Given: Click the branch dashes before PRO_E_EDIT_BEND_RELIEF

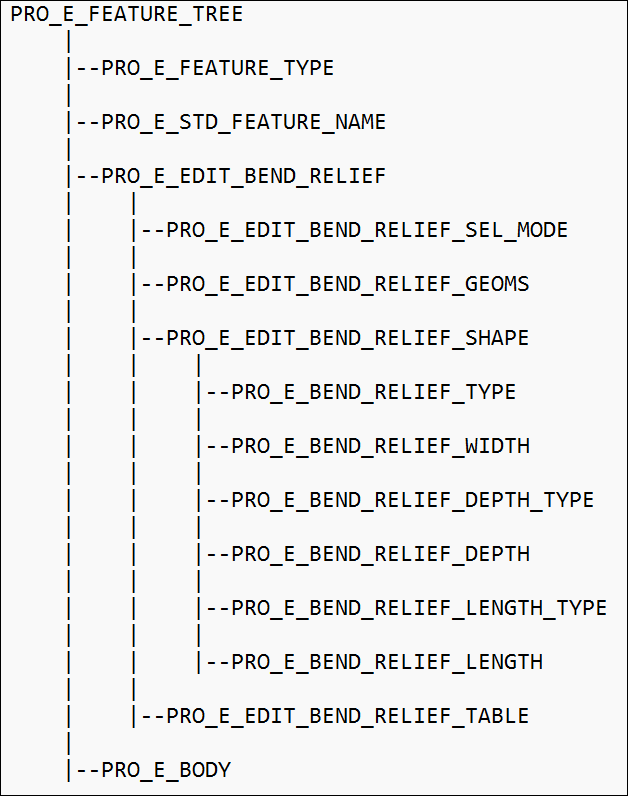Looking at the screenshot, I should coord(87,177).
